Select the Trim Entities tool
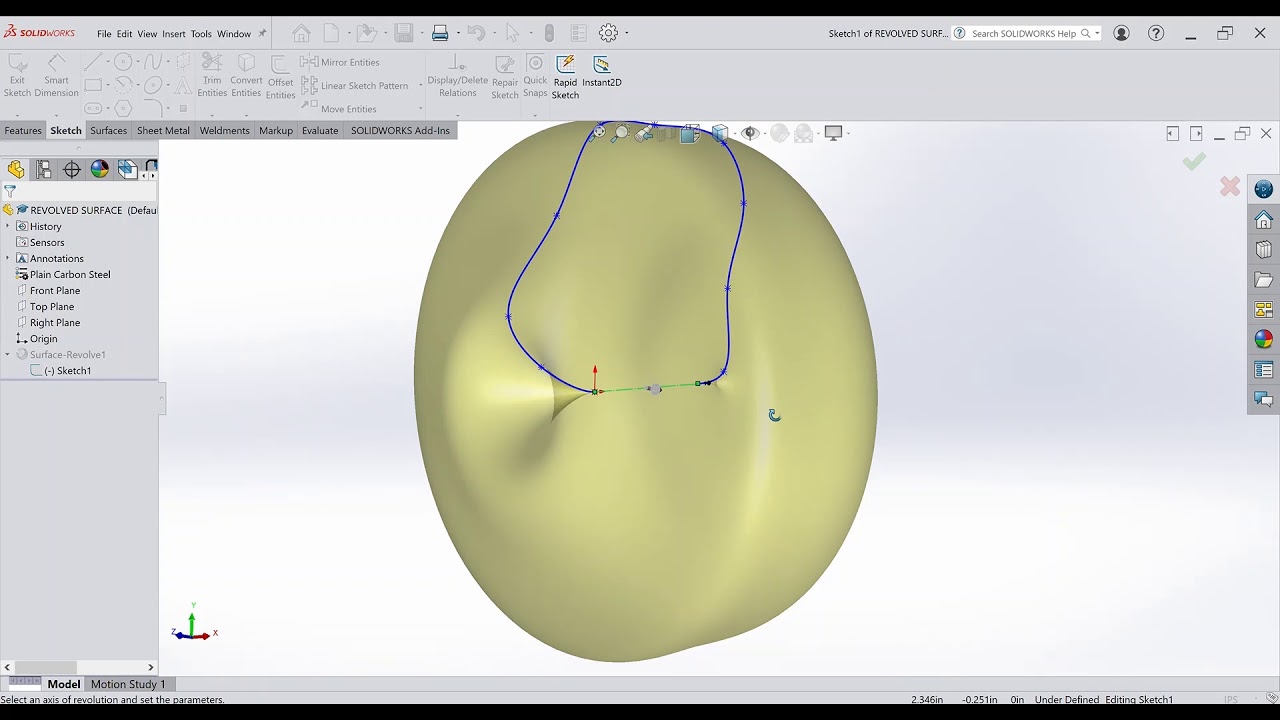The width and height of the screenshot is (1280, 720). click(x=212, y=76)
